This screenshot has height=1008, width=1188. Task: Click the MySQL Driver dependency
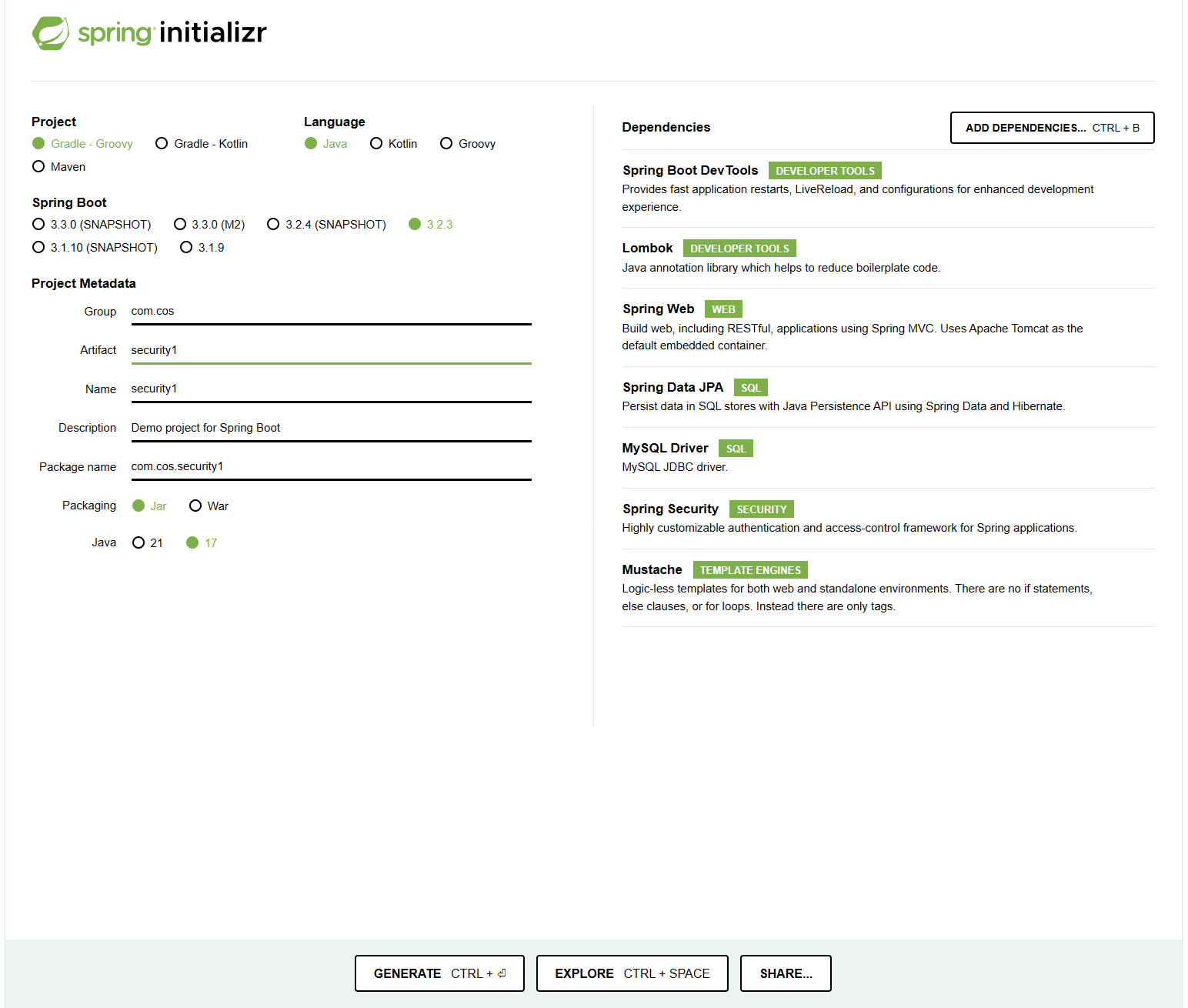pos(888,458)
